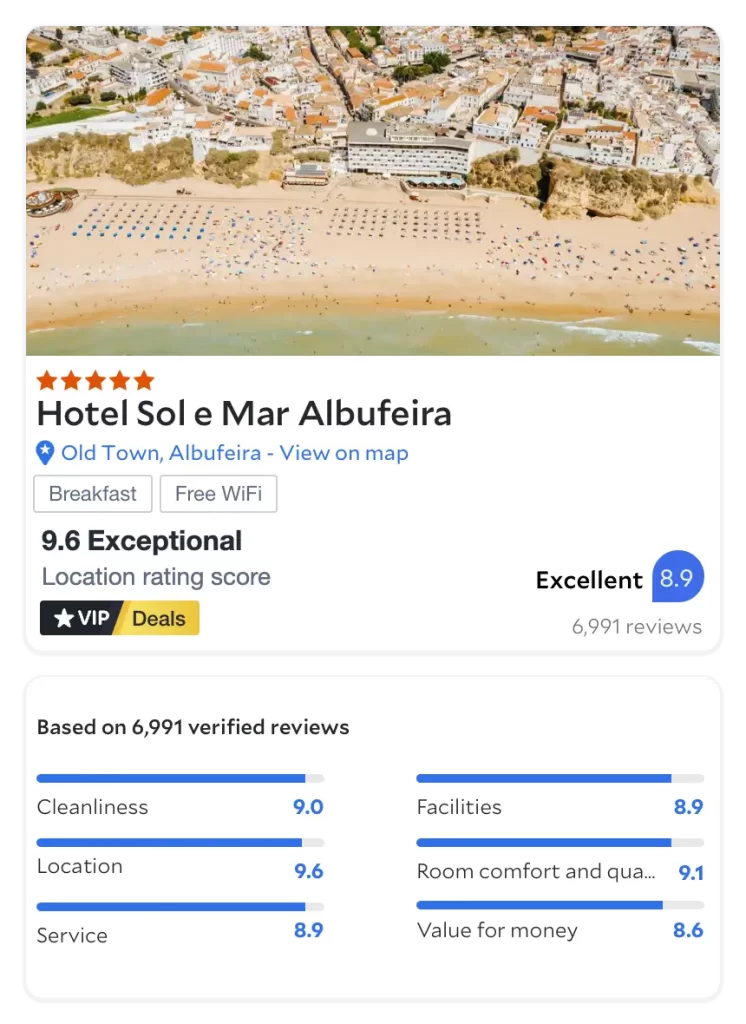746x1024 pixels.
Task: Click the five-star rating icons
Action: pos(95,380)
